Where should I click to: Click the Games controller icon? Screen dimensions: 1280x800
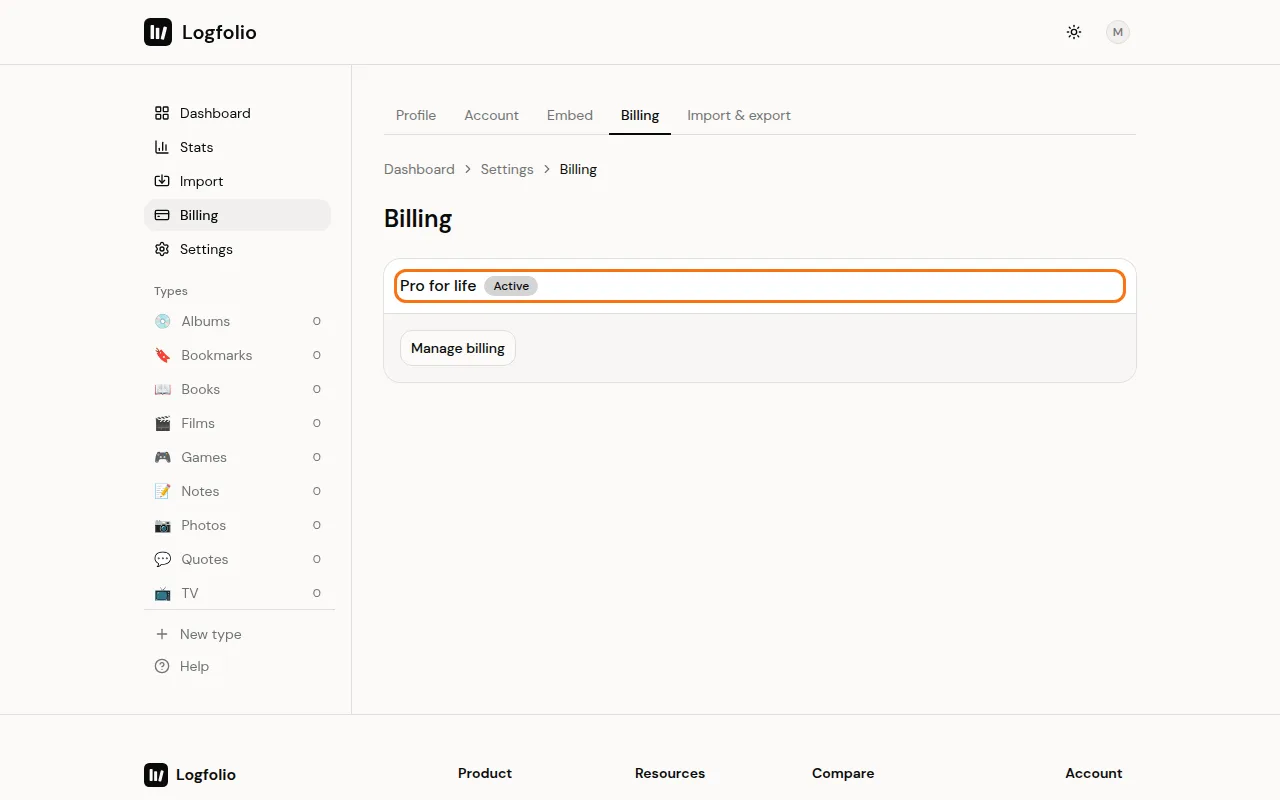tap(162, 457)
